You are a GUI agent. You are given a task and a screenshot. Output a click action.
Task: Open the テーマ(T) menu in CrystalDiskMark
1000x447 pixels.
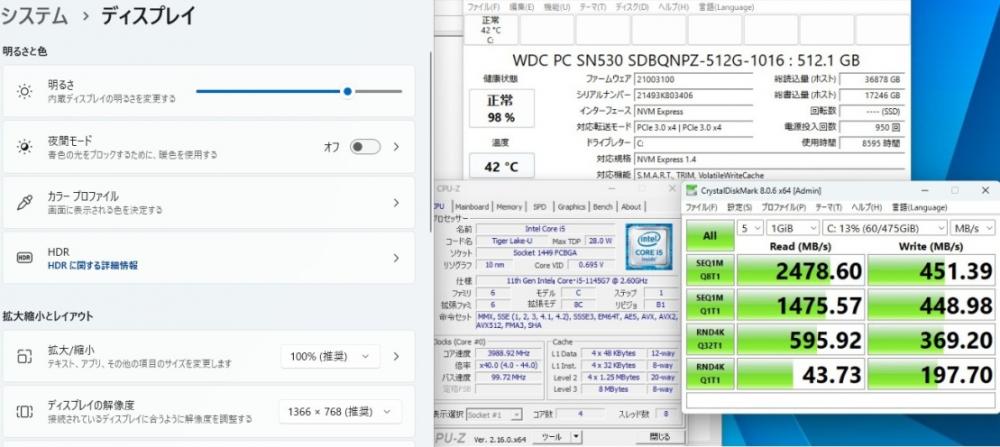click(828, 207)
